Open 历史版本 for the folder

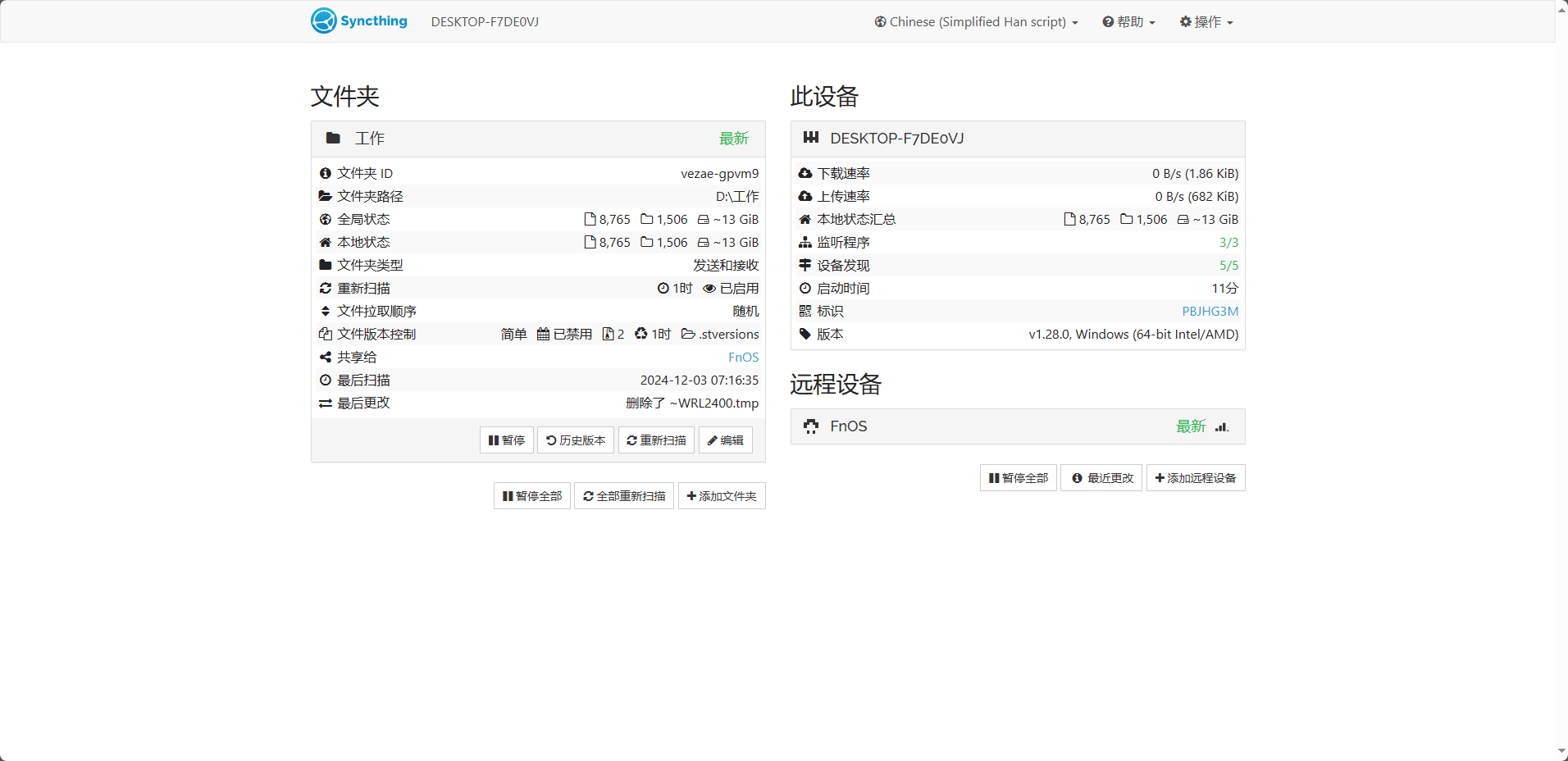coord(576,440)
